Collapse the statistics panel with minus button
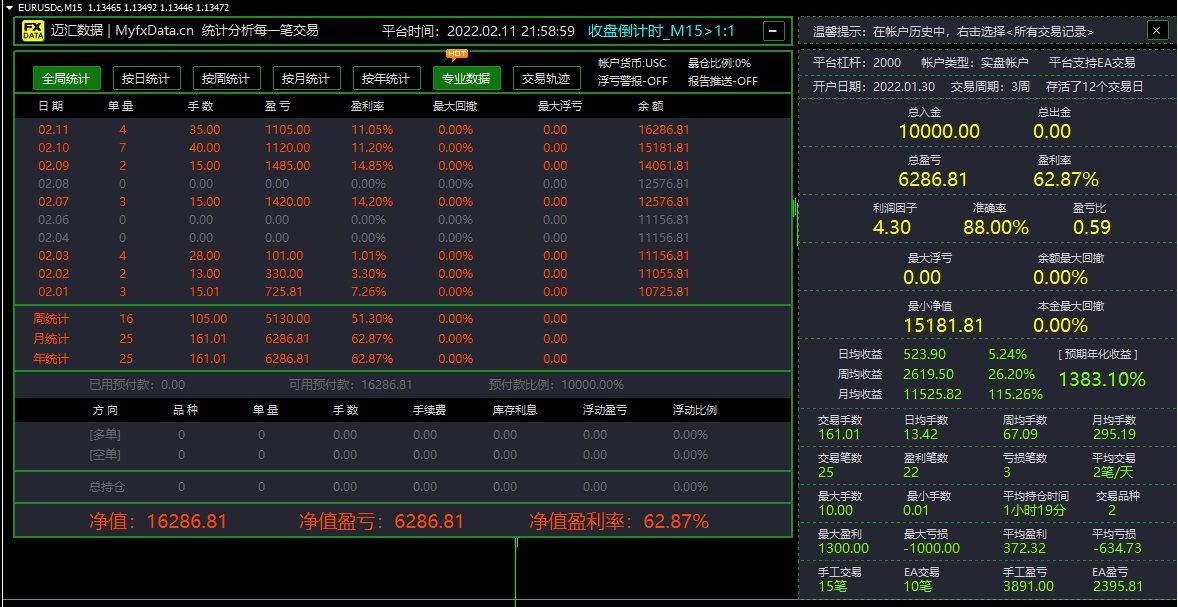The height and width of the screenshot is (607, 1178). click(774, 31)
